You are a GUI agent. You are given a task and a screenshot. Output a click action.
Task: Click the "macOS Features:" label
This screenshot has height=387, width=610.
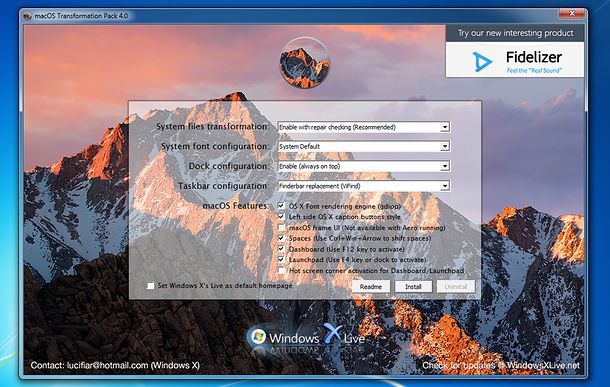tap(236, 206)
